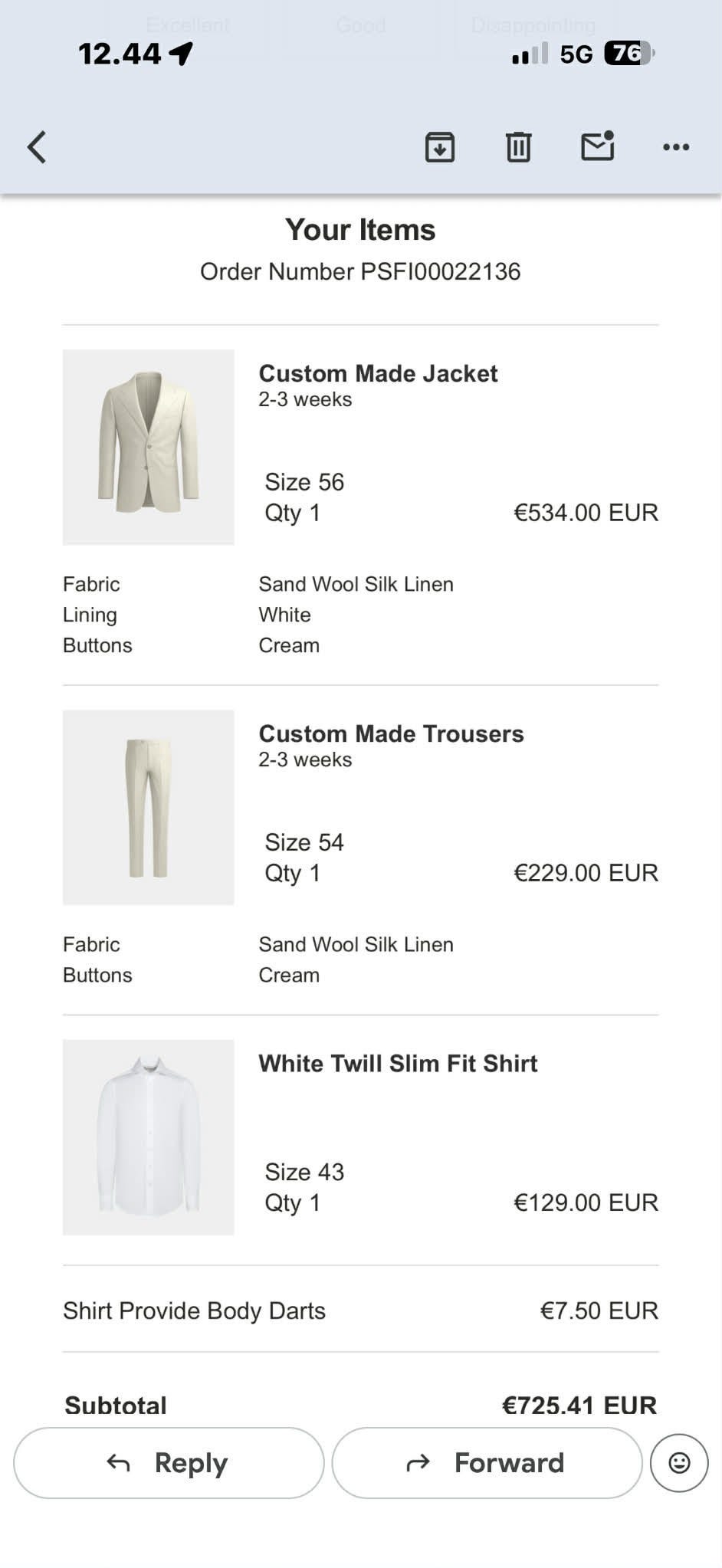Tap the cream jacket product thumbnail
This screenshot has width=722, height=1568.
pos(149,448)
